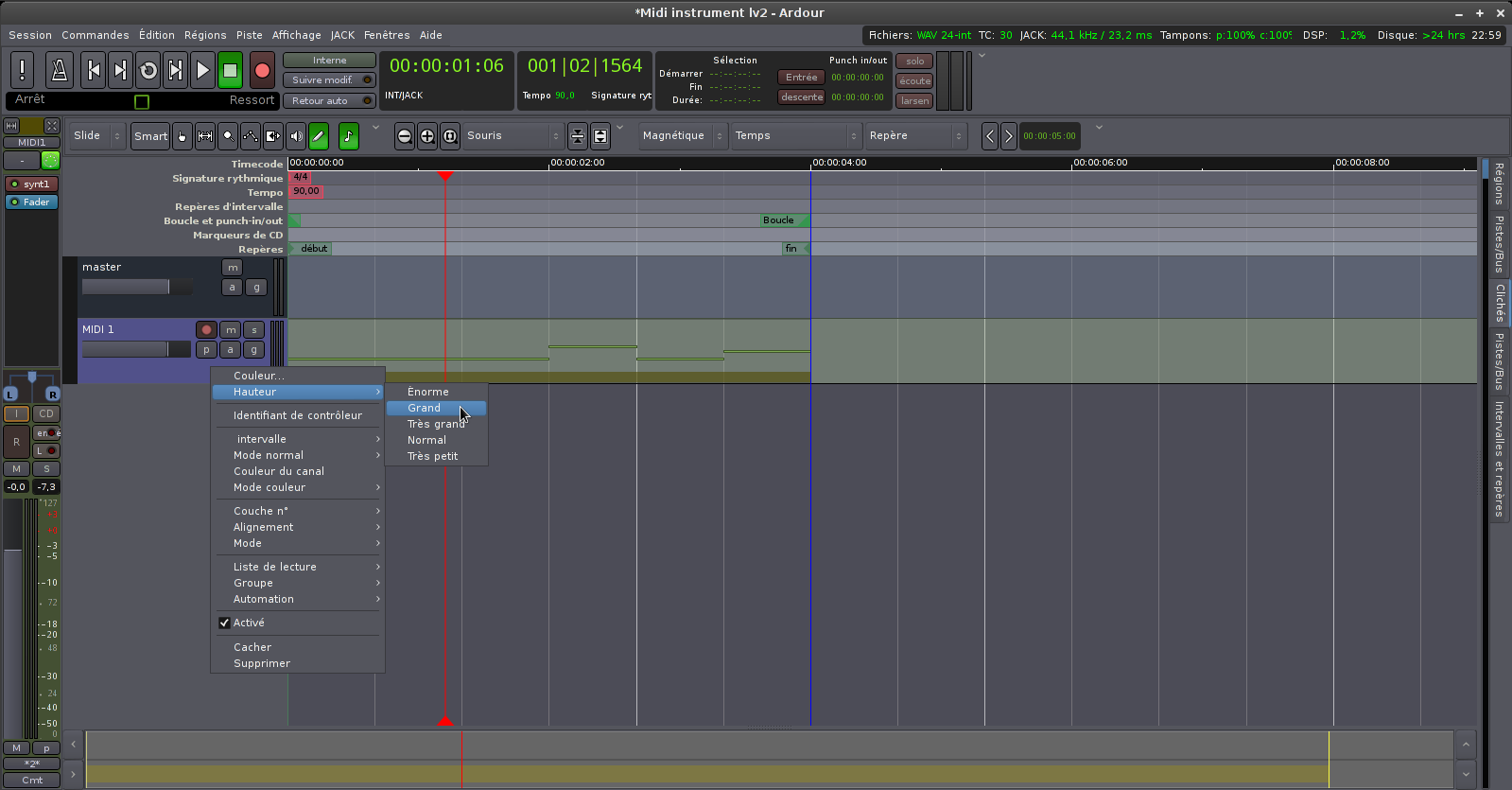Screen dimensions: 1512x790
Task: Click the red global record button
Action: 262,70
